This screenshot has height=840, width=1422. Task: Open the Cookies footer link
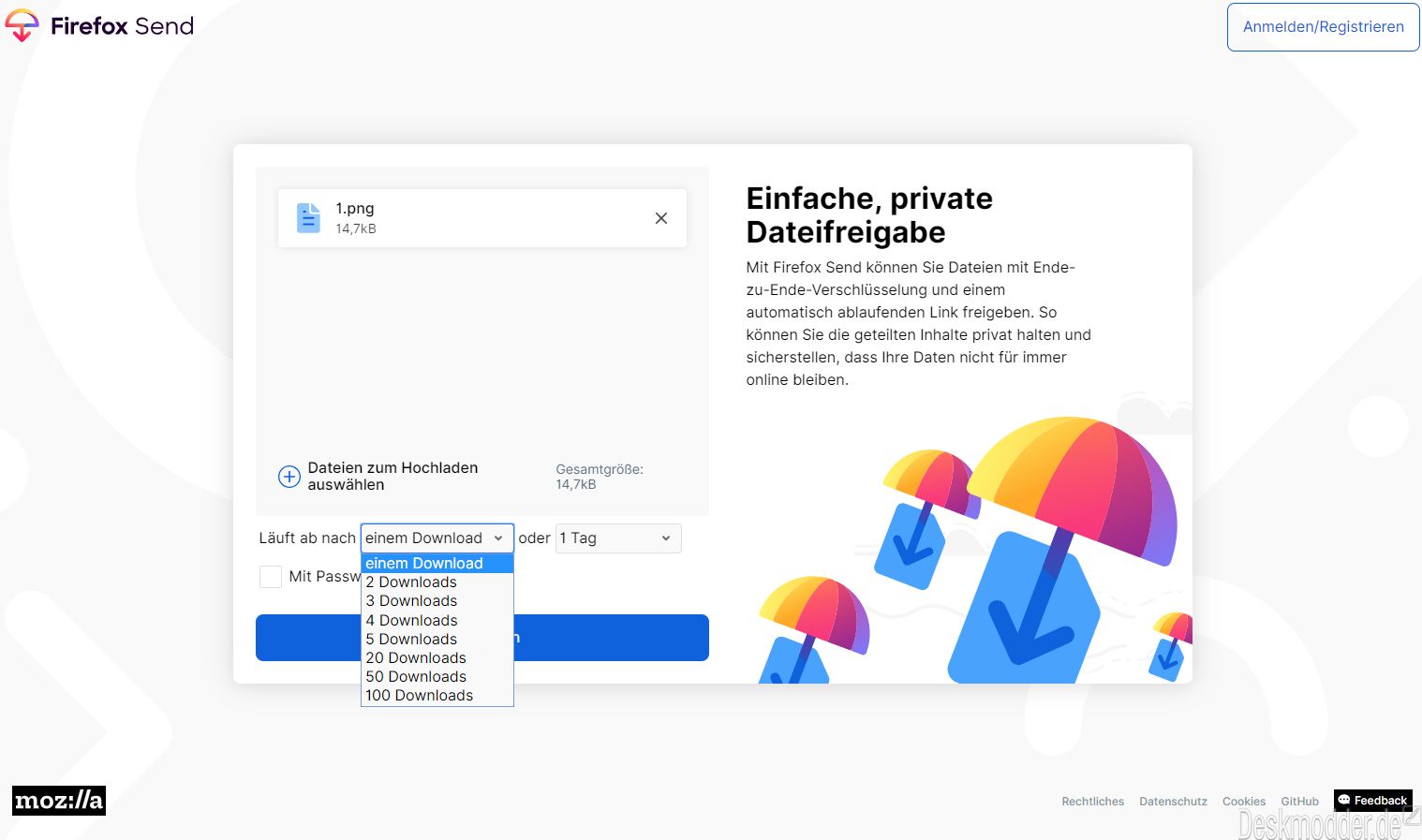1244,802
